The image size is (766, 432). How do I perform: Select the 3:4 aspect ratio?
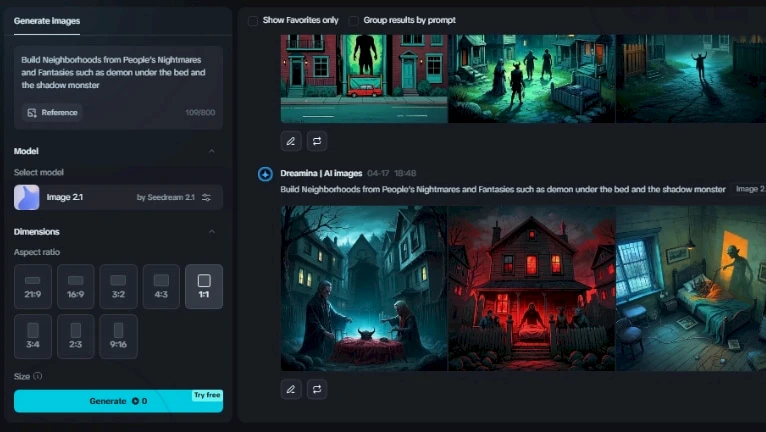pyautogui.click(x=33, y=337)
